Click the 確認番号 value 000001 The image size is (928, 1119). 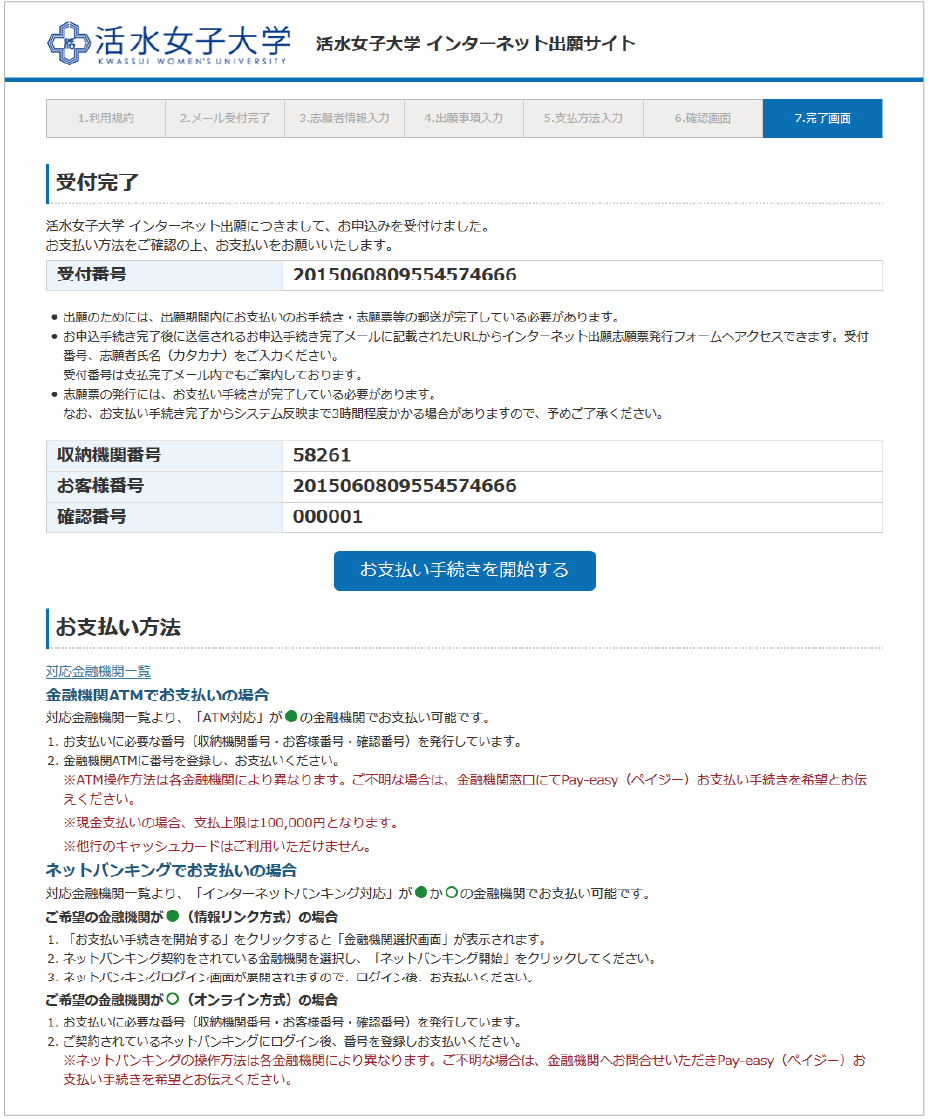pos(328,517)
